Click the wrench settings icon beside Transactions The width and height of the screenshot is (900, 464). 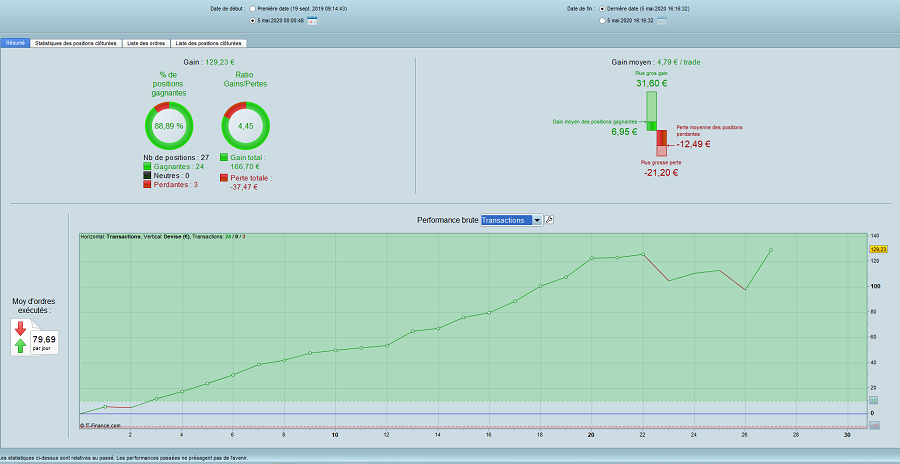click(x=549, y=220)
